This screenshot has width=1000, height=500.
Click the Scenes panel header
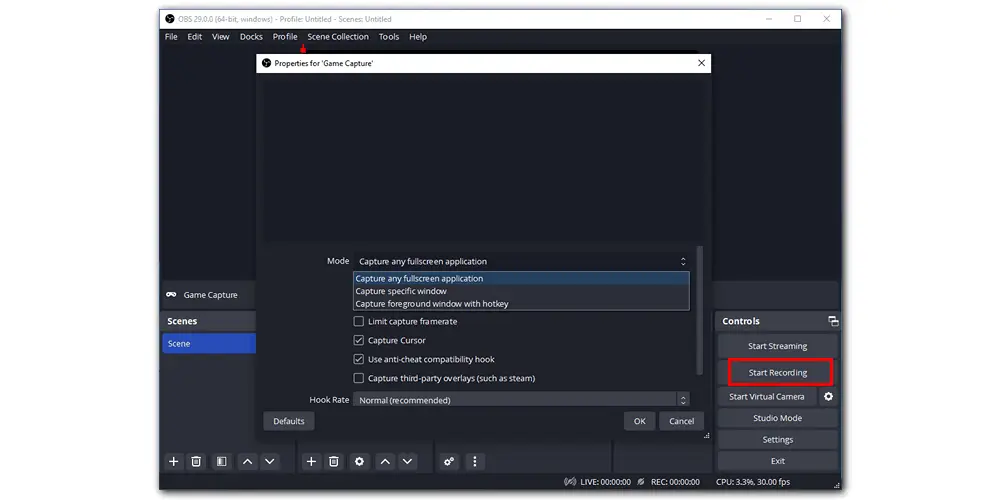[209, 321]
